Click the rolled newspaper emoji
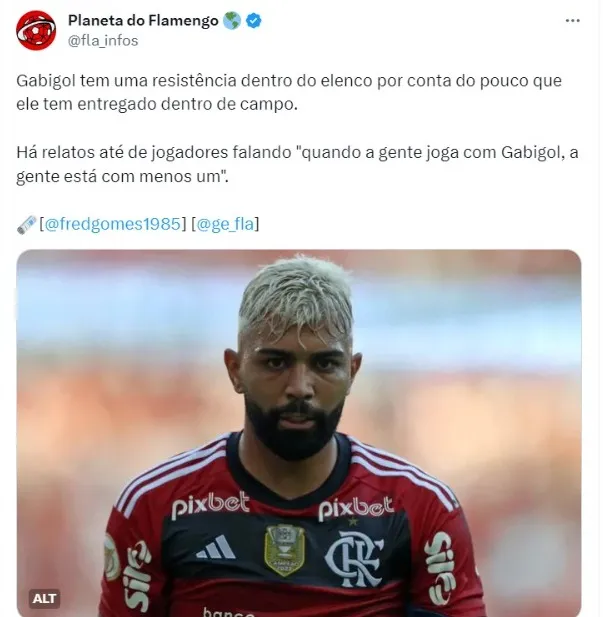 tap(26, 225)
